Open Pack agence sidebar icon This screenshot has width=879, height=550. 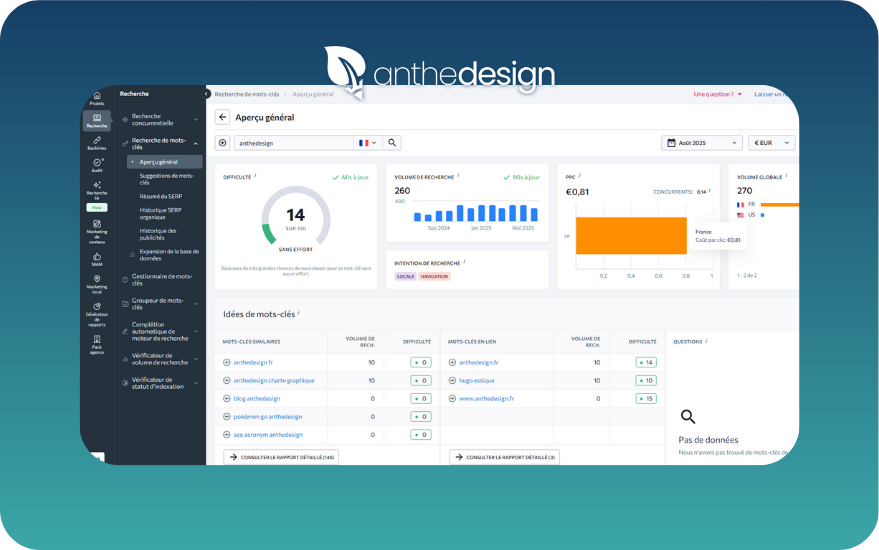click(x=97, y=344)
